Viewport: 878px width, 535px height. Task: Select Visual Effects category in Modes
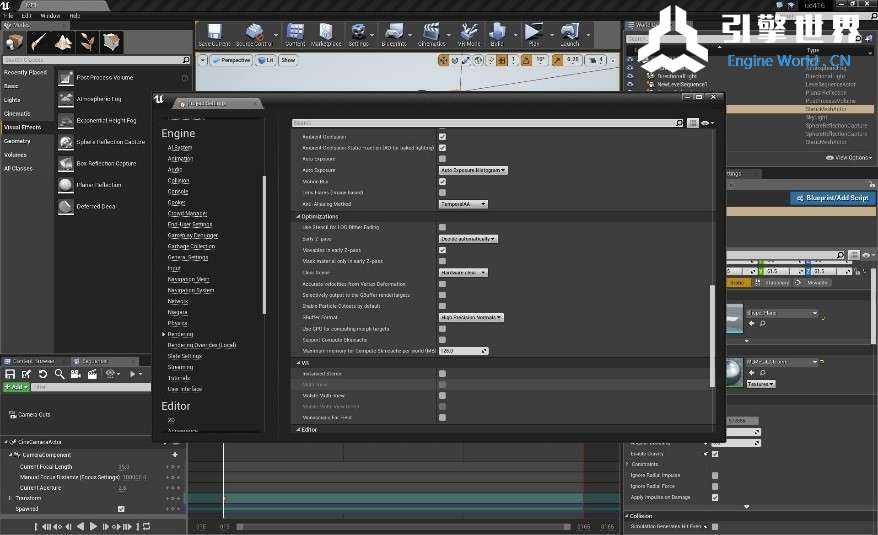[23, 127]
